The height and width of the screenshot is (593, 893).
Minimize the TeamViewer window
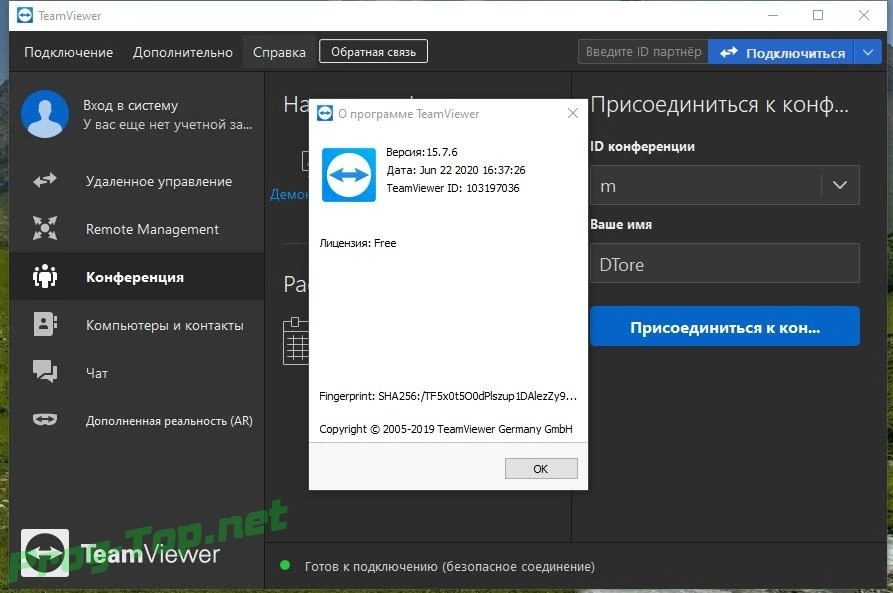(x=773, y=15)
